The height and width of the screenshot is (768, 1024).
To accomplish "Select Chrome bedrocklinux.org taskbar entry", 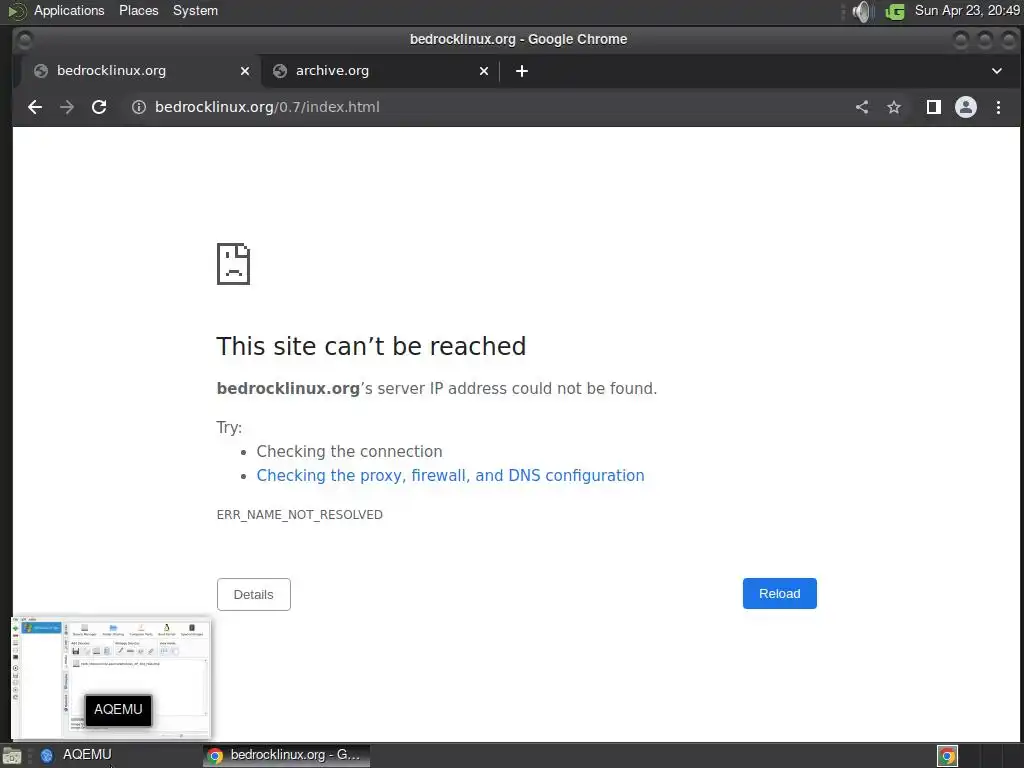I will coord(286,755).
